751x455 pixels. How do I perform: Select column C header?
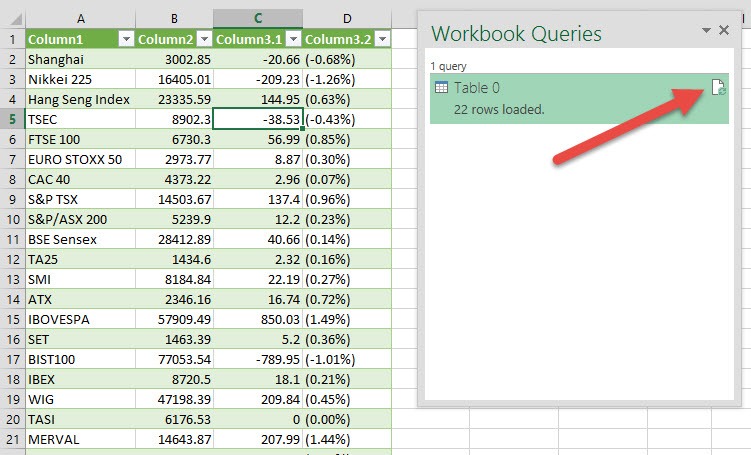(258, 19)
